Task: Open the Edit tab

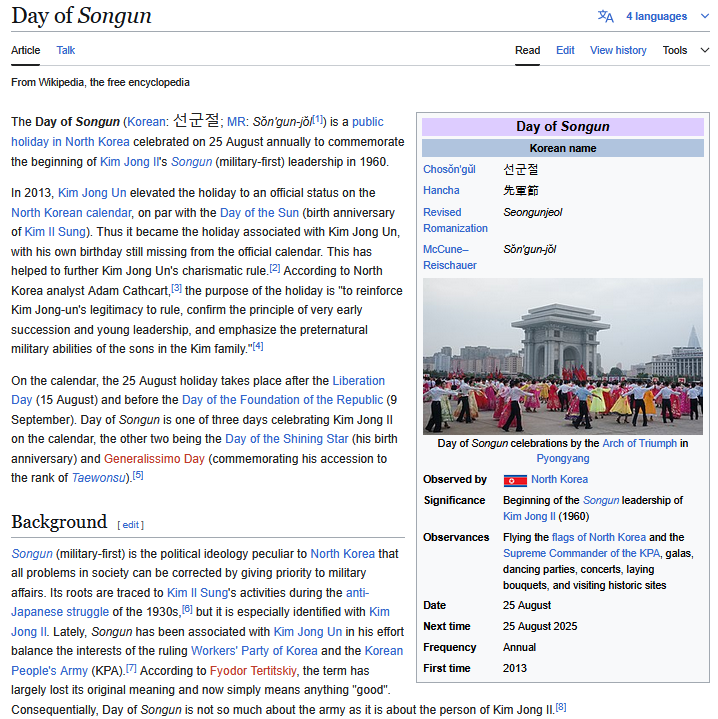Action: [565, 50]
